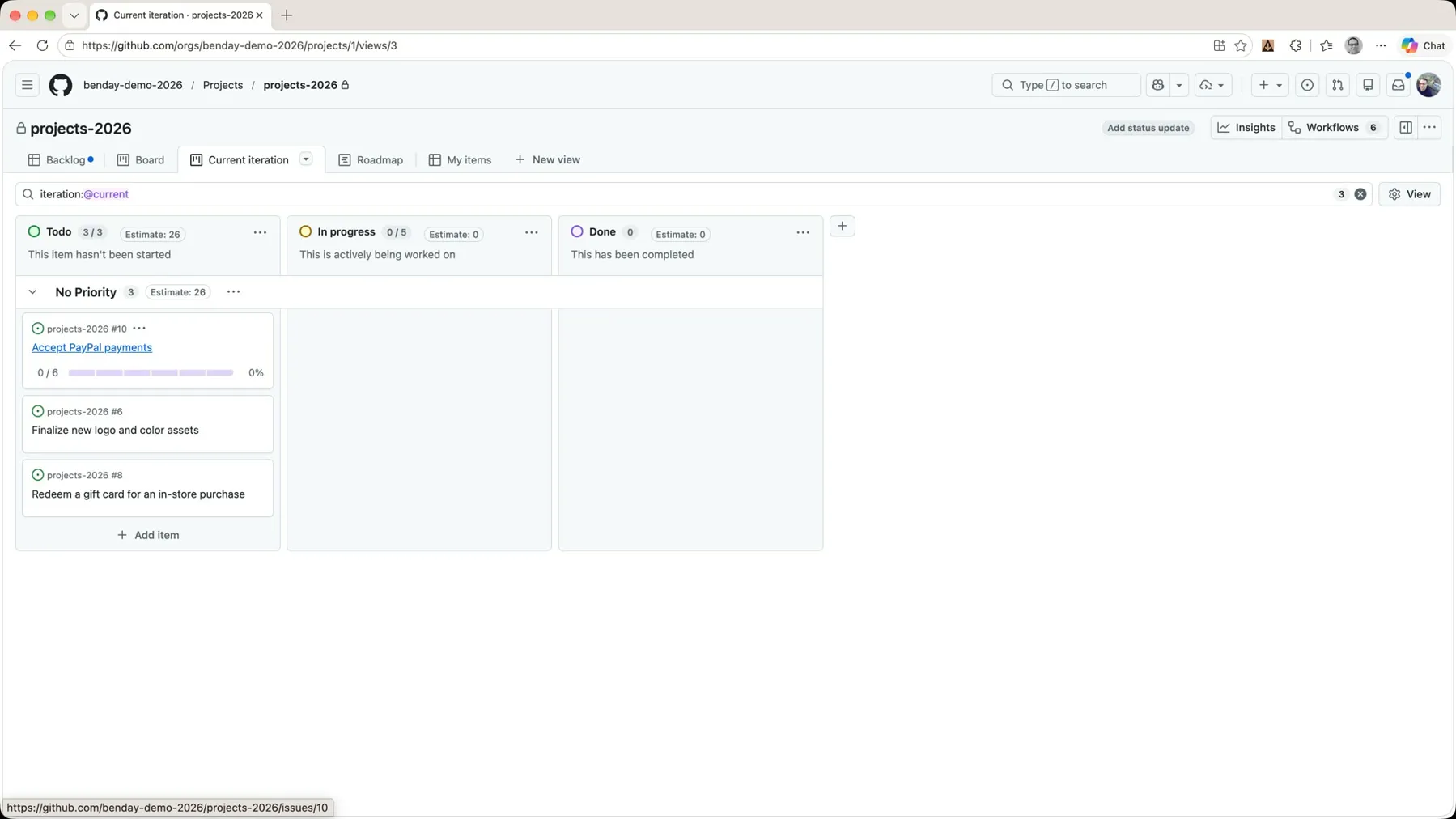1456x819 pixels.
Task: Expand the Copilot dropdown arrow
Action: click(1179, 85)
